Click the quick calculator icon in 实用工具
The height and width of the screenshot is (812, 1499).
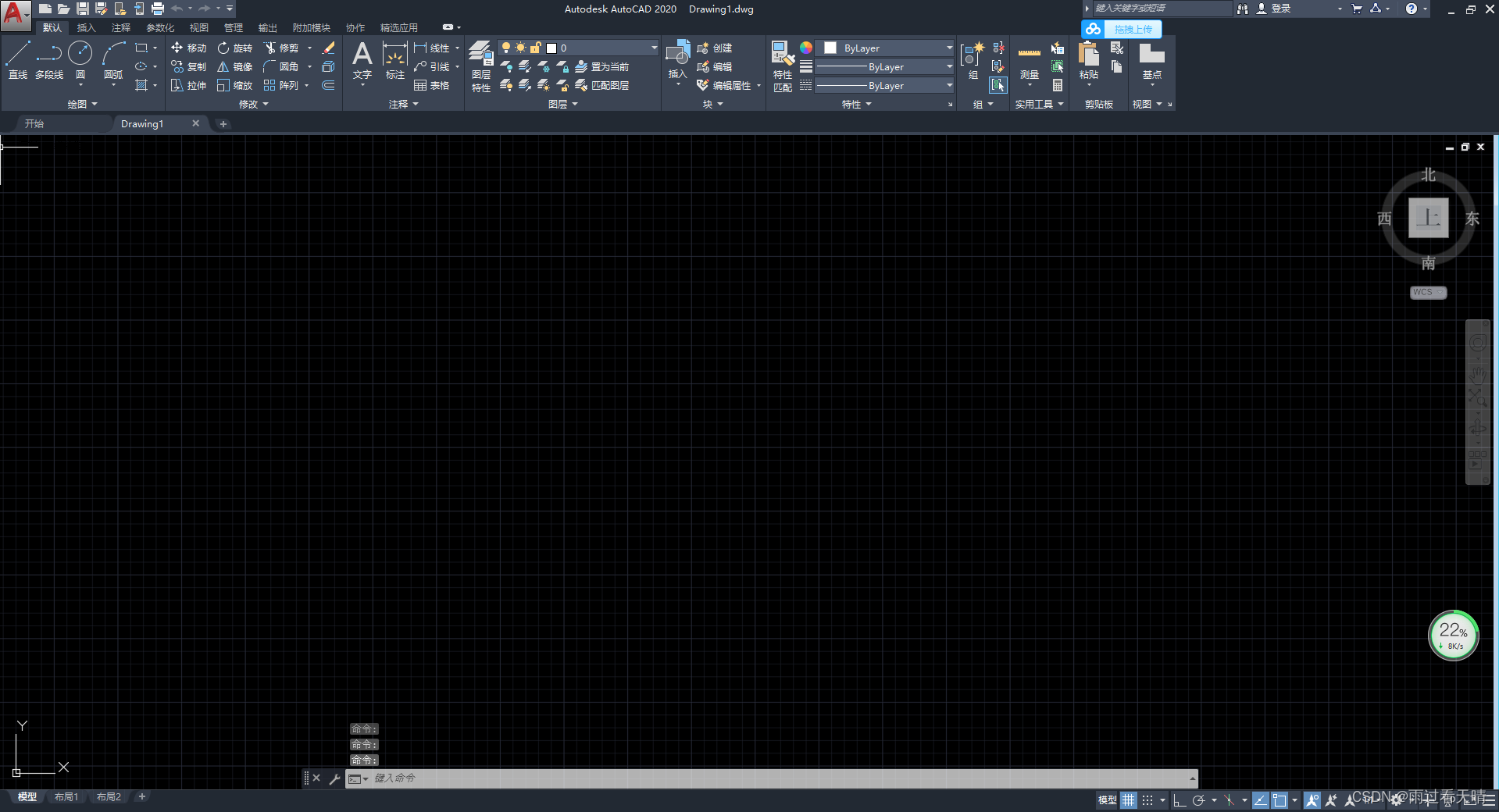pos(1058,85)
